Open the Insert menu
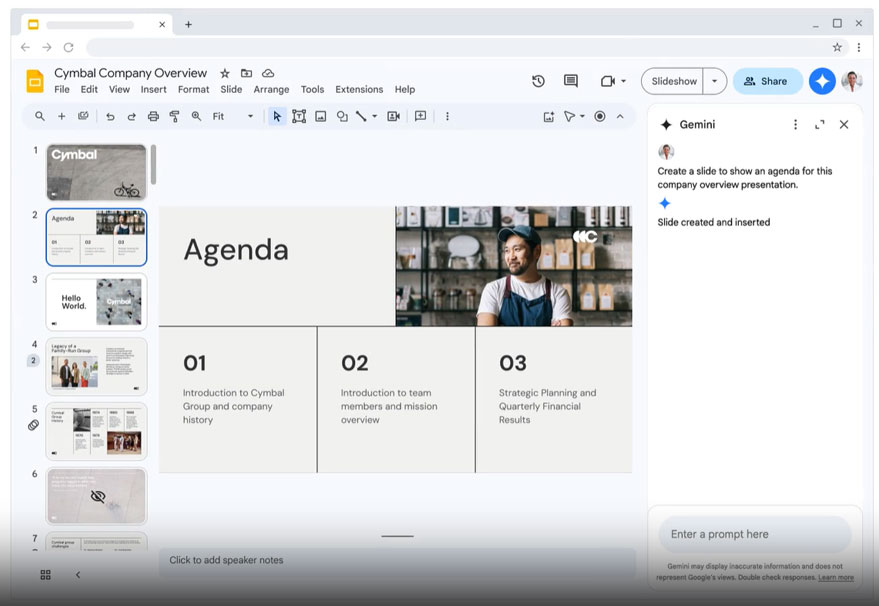The width and height of the screenshot is (879, 606). click(153, 89)
